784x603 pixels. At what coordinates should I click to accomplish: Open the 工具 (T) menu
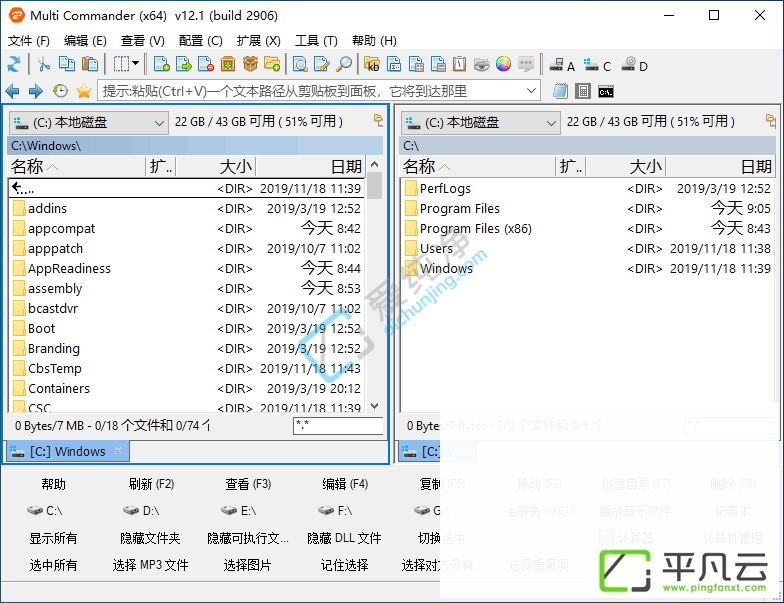[x=316, y=40]
